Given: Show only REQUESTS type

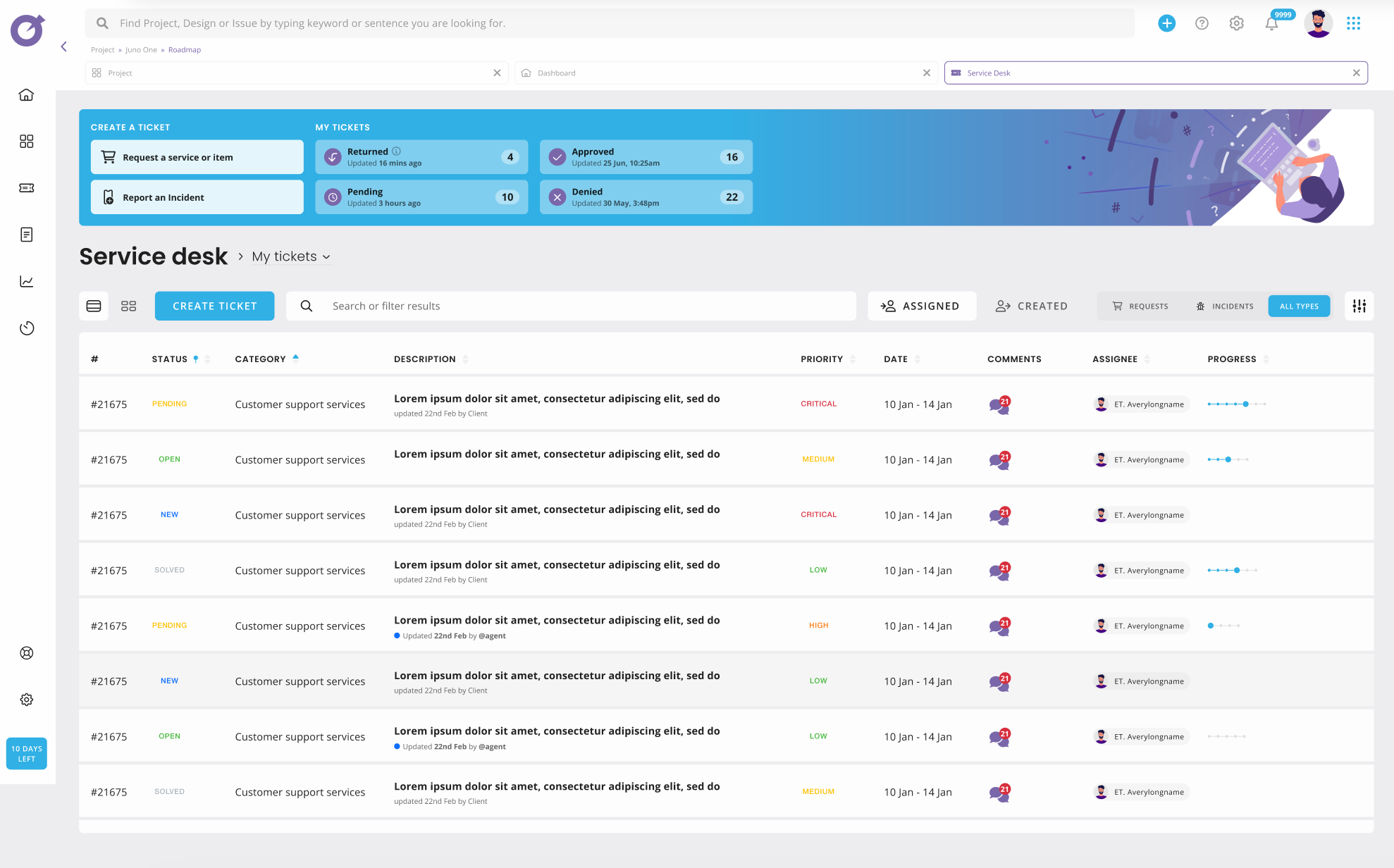Looking at the screenshot, I should point(1140,306).
